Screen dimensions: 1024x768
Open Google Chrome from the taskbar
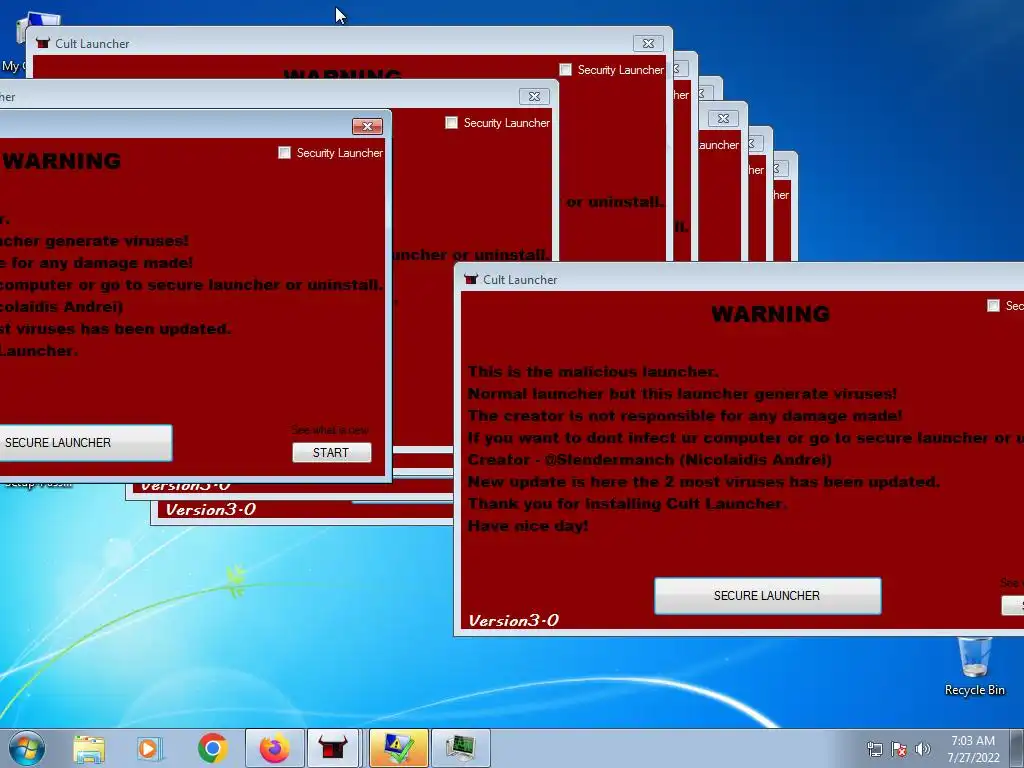tap(212, 748)
